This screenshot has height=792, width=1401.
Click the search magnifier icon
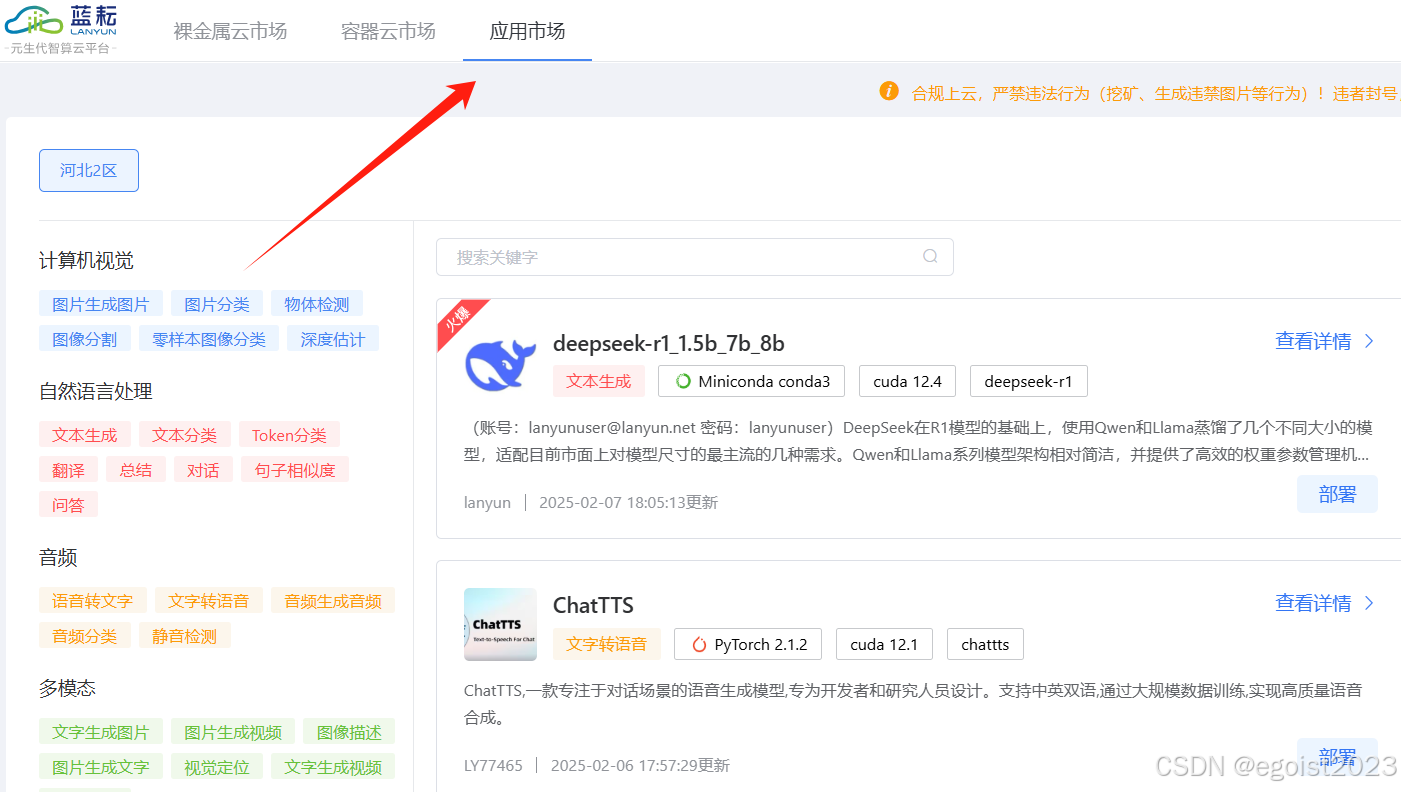[930, 257]
